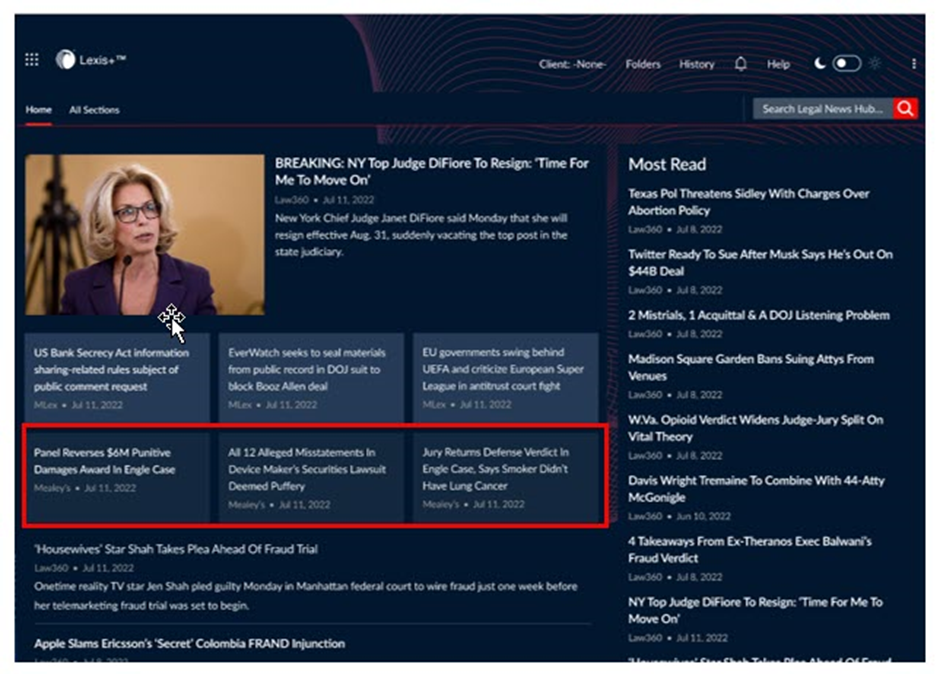
Task: Open Madison Square Garden Bans Suing Attys story
Action: click(x=751, y=367)
